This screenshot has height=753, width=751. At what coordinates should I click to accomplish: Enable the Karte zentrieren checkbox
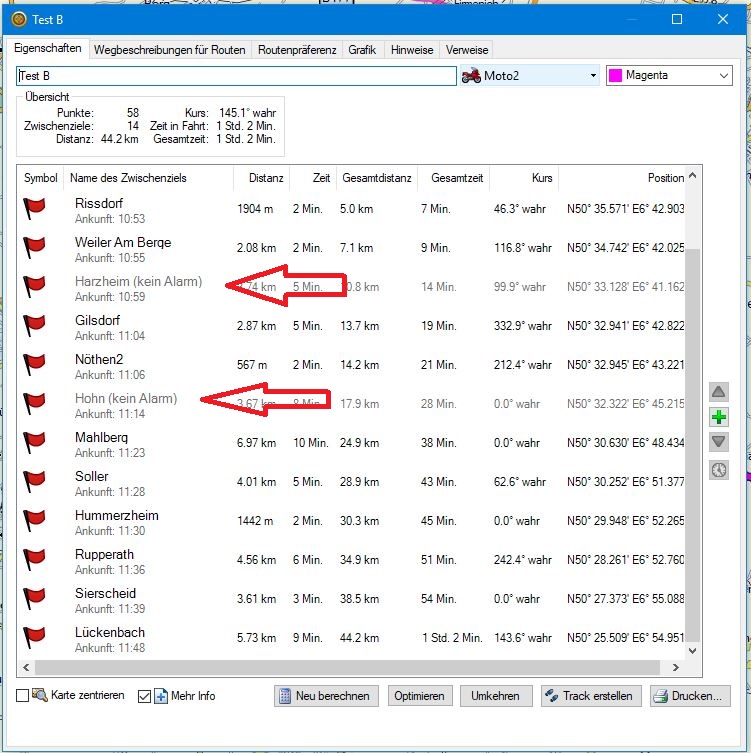[23, 696]
